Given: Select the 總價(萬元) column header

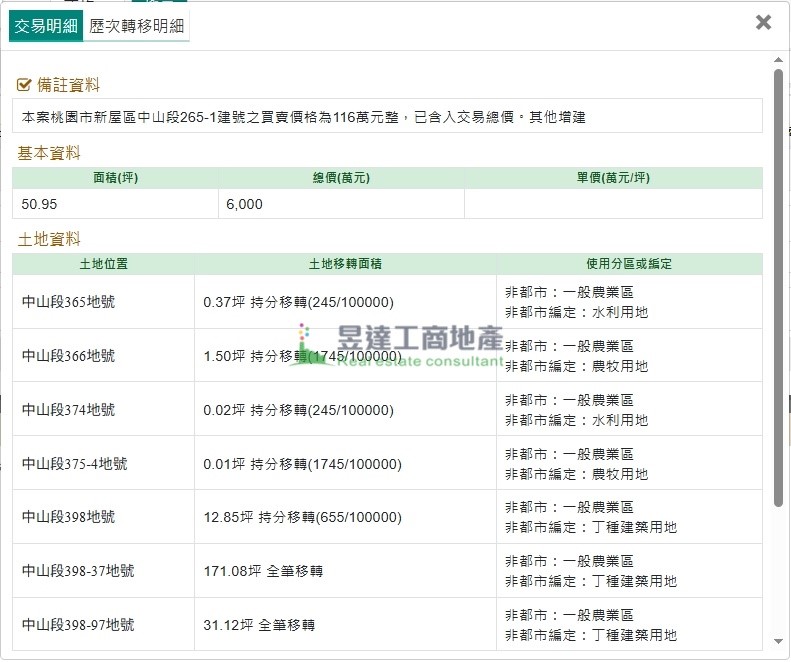Looking at the screenshot, I should pyautogui.click(x=341, y=178).
